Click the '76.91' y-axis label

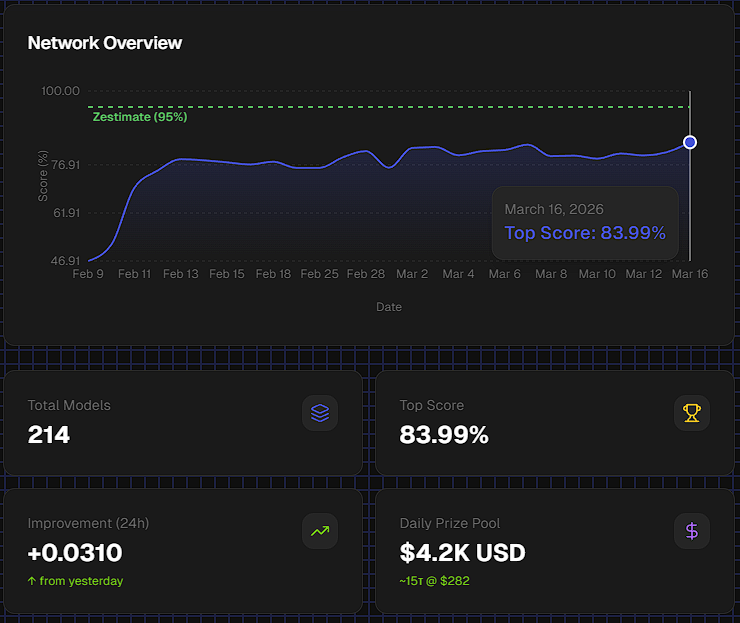pos(66,165)
